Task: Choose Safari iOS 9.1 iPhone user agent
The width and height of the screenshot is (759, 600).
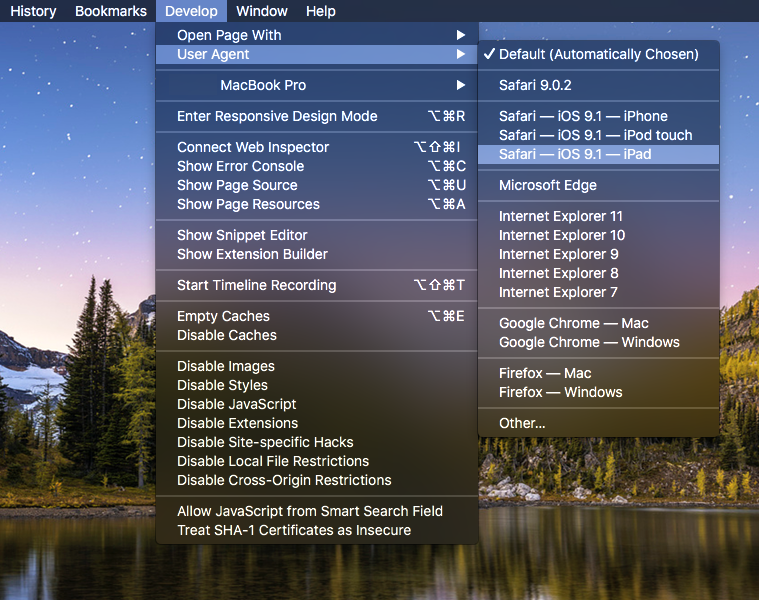Action: pyautogui.click(x=598, y=116)
